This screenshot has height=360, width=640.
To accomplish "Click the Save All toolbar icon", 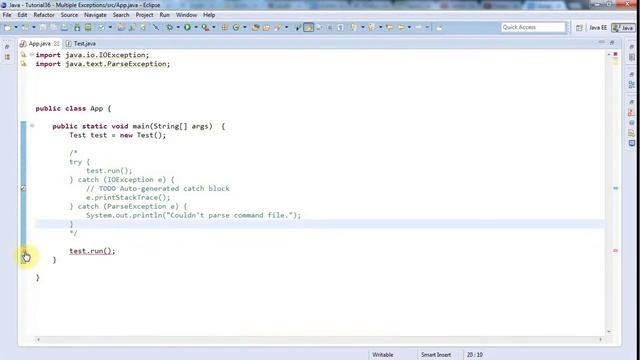I will tap(53, 27).
